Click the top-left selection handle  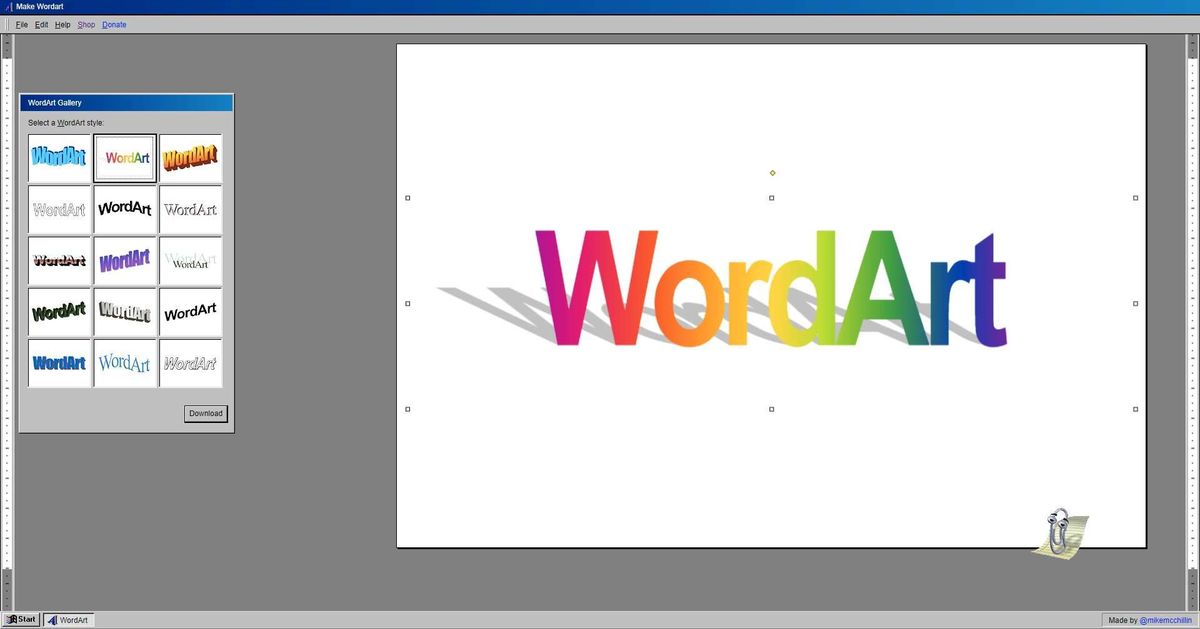[x=407, y=198]
